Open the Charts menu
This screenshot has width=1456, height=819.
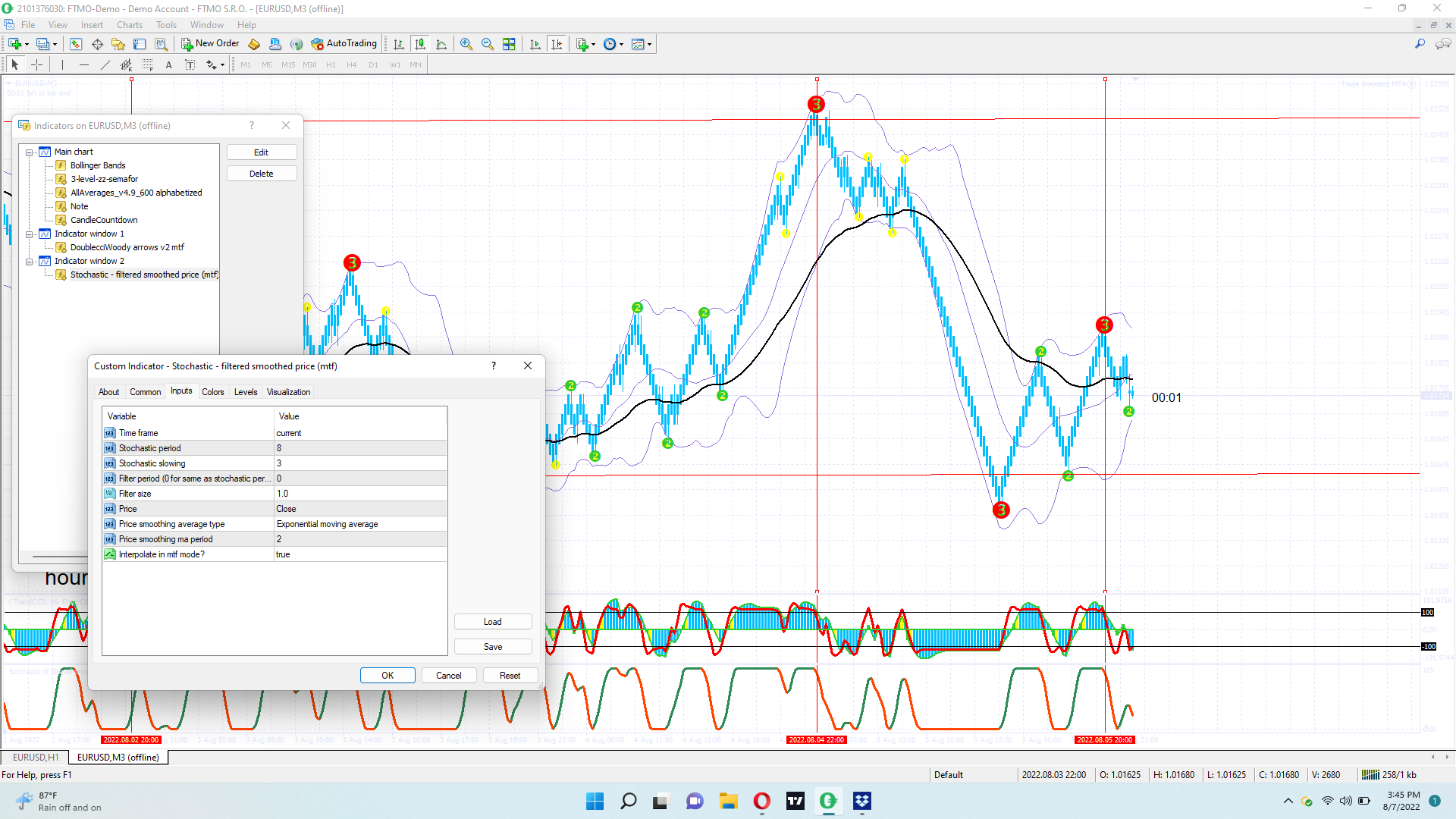pyautogui.click(x=130, y=25)
